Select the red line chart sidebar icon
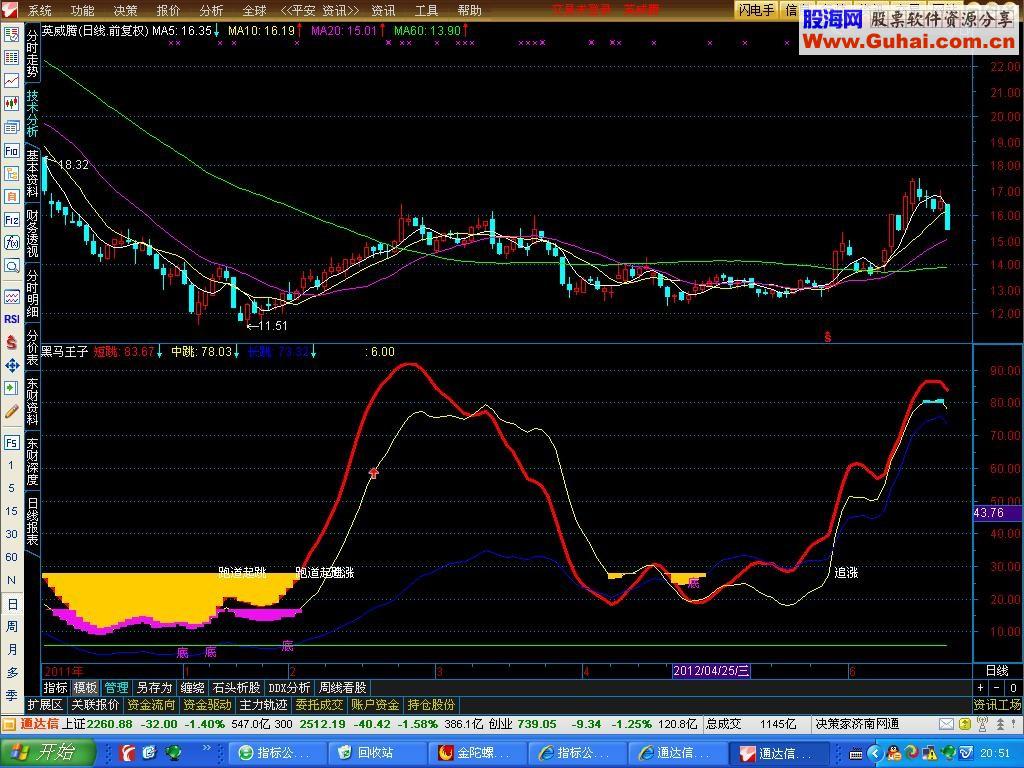The image size is (1024, 768). click(x=12, y=80)
